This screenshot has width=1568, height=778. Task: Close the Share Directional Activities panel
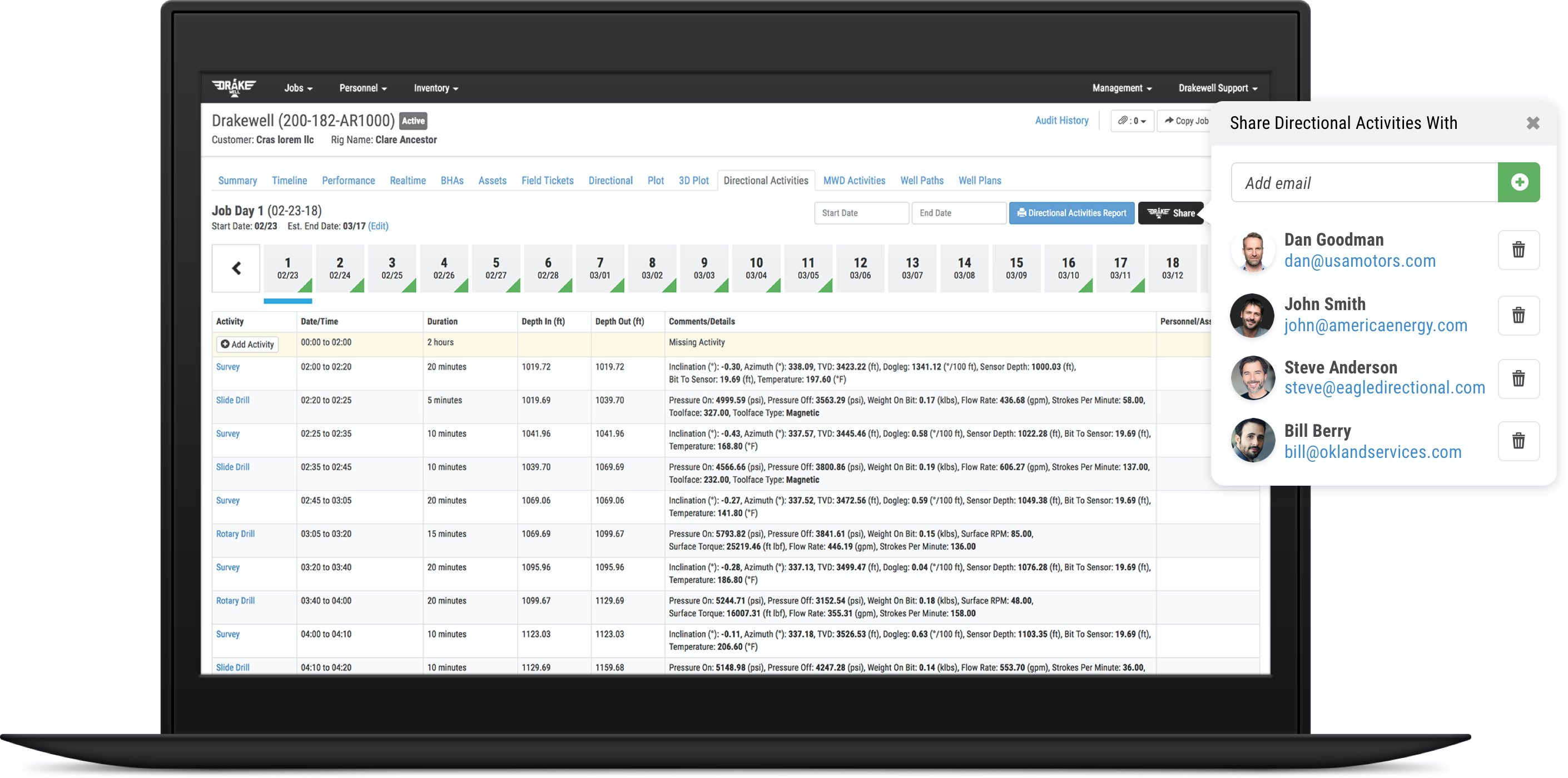(1533, 123)
